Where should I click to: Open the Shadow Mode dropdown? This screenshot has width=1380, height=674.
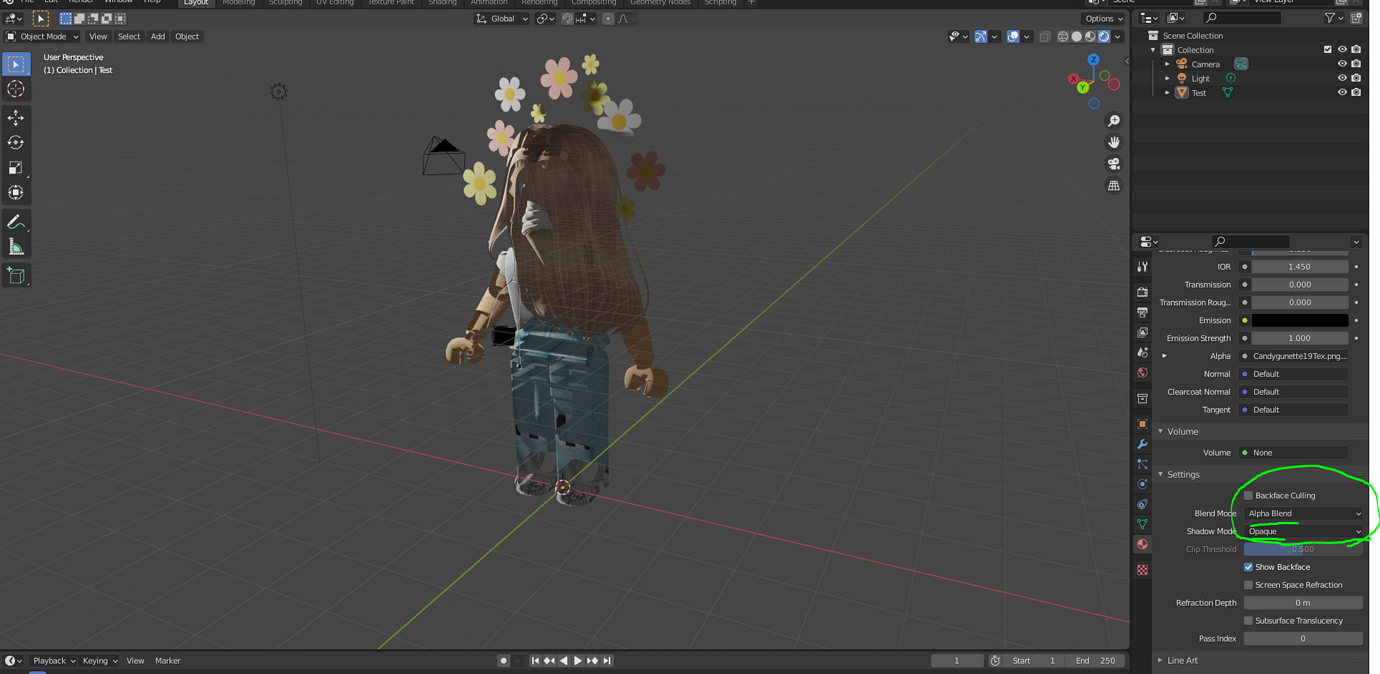pyautogui.click(x=1304, y=532)
